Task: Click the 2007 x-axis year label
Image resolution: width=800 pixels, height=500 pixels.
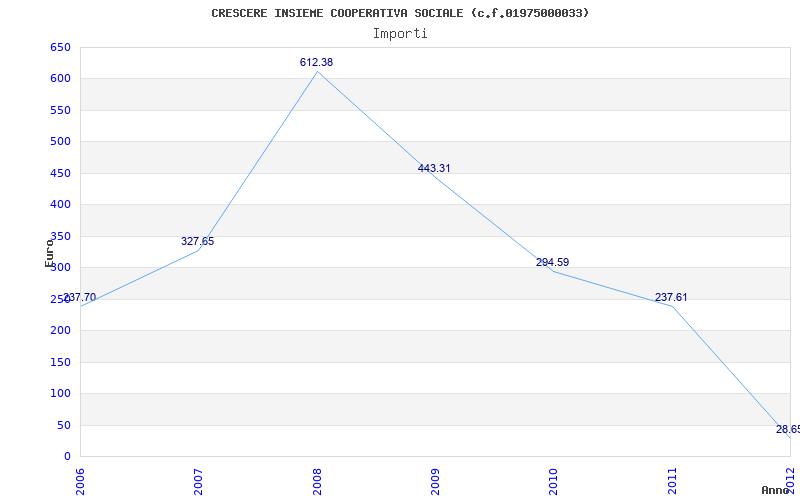Action: click(198, 481)
